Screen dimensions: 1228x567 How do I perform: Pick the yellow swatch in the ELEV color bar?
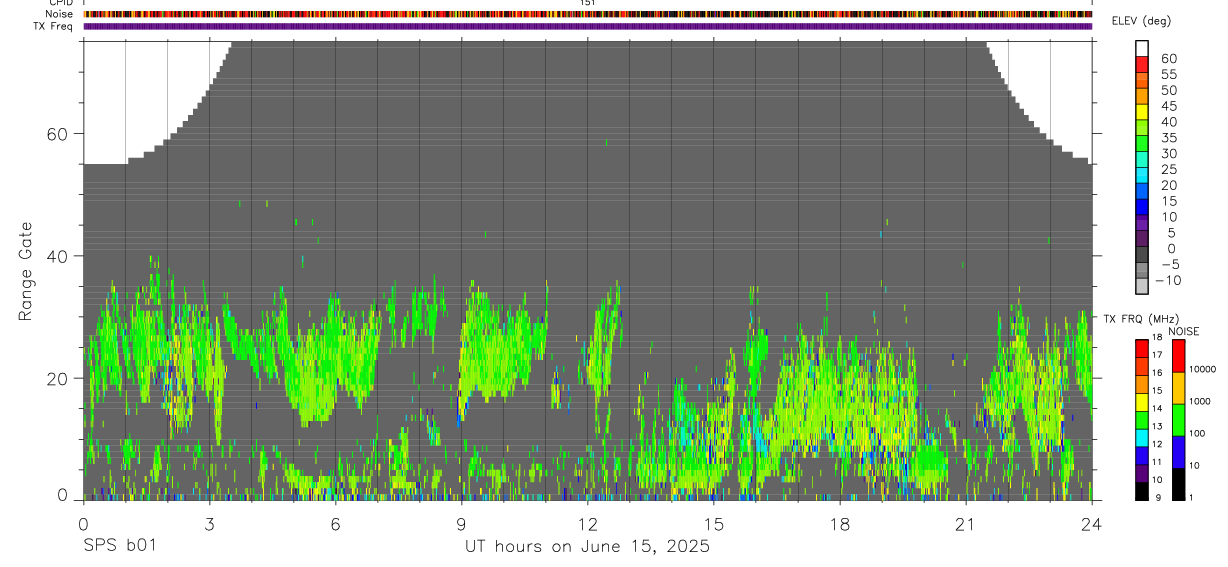1142,112
